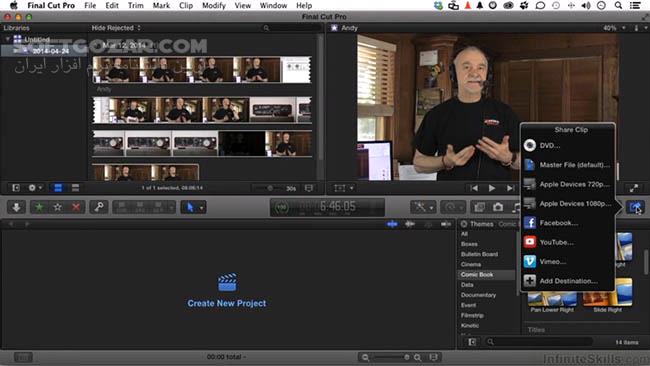This screenshot has width=650, height=366.
Task: Toggle timeline snapping
Action: [x=446, y=224]
